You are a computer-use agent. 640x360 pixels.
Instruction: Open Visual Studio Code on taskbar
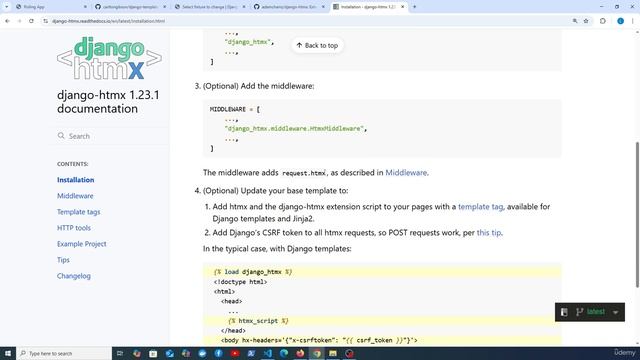click(267, 353)
